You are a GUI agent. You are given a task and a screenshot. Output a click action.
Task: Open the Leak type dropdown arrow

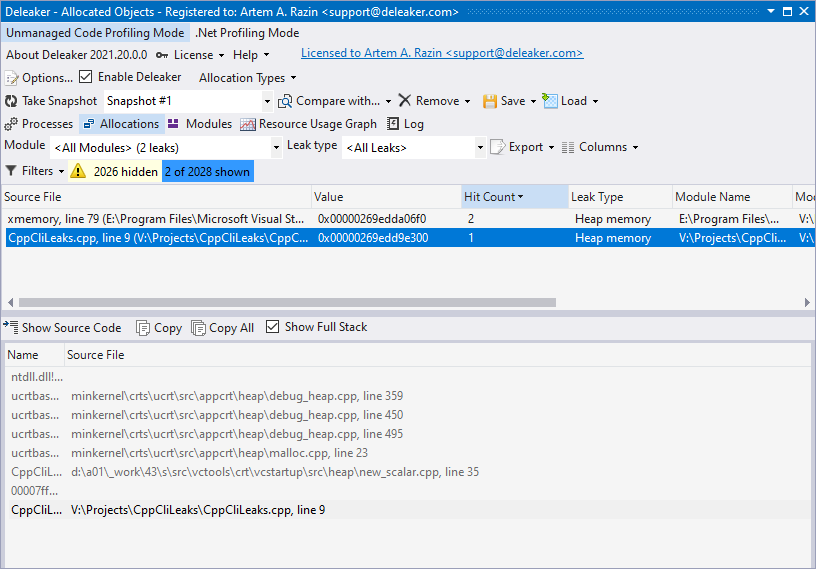[x=480, y=148]
